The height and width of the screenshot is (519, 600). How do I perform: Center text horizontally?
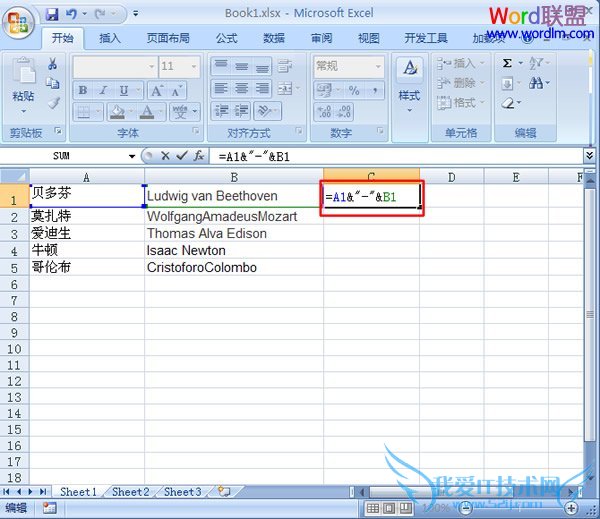pos(241,88)
